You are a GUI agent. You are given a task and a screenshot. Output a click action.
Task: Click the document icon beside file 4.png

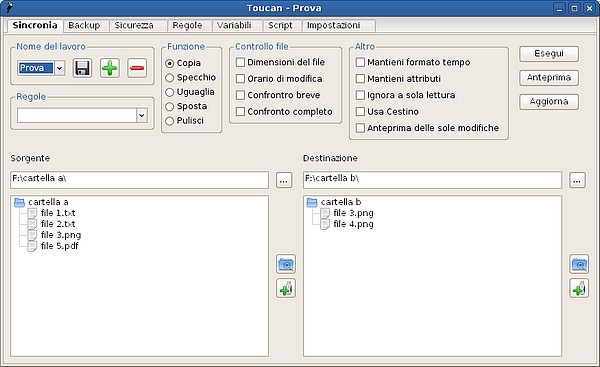point(325,224)
